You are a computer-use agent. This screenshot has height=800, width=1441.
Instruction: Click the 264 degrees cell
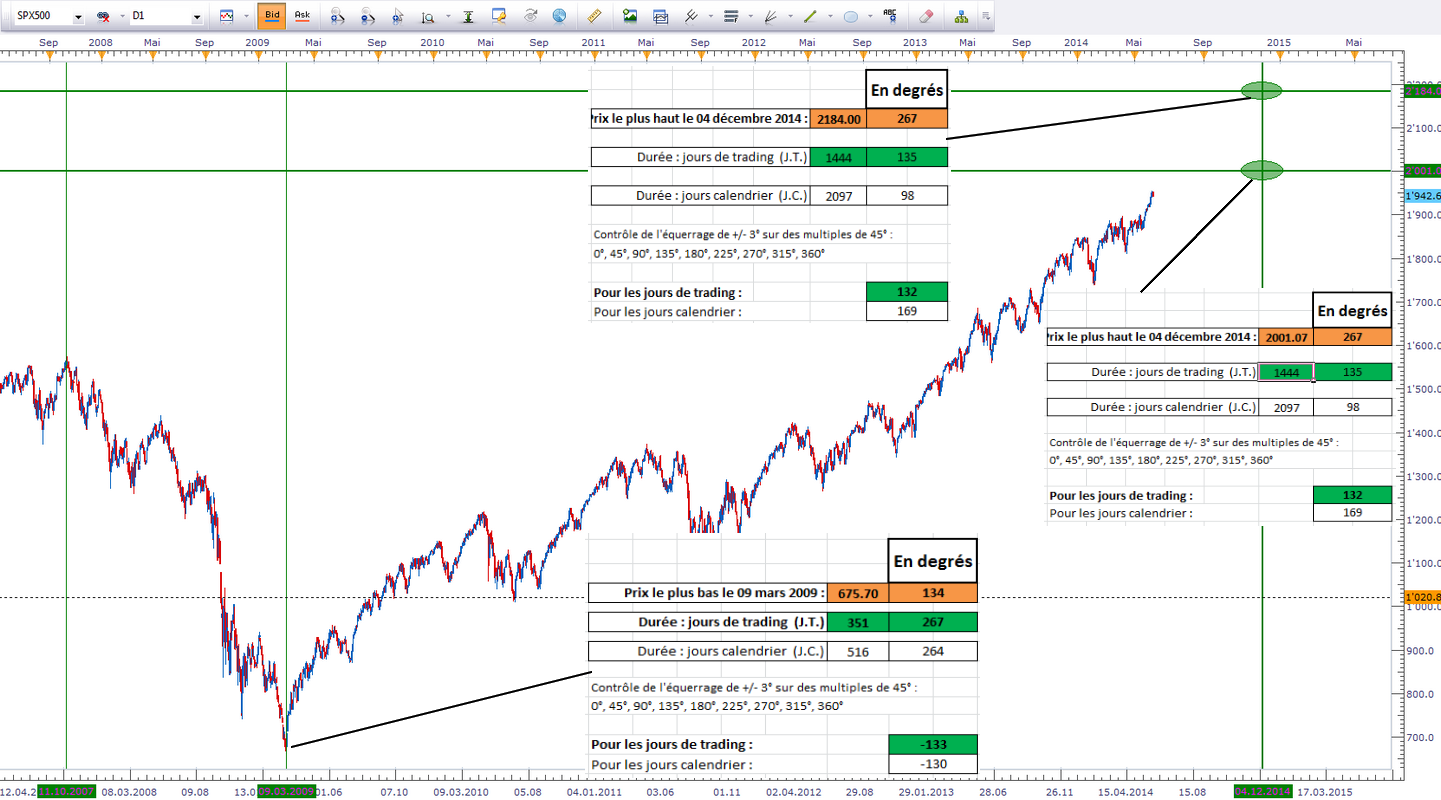933,651
